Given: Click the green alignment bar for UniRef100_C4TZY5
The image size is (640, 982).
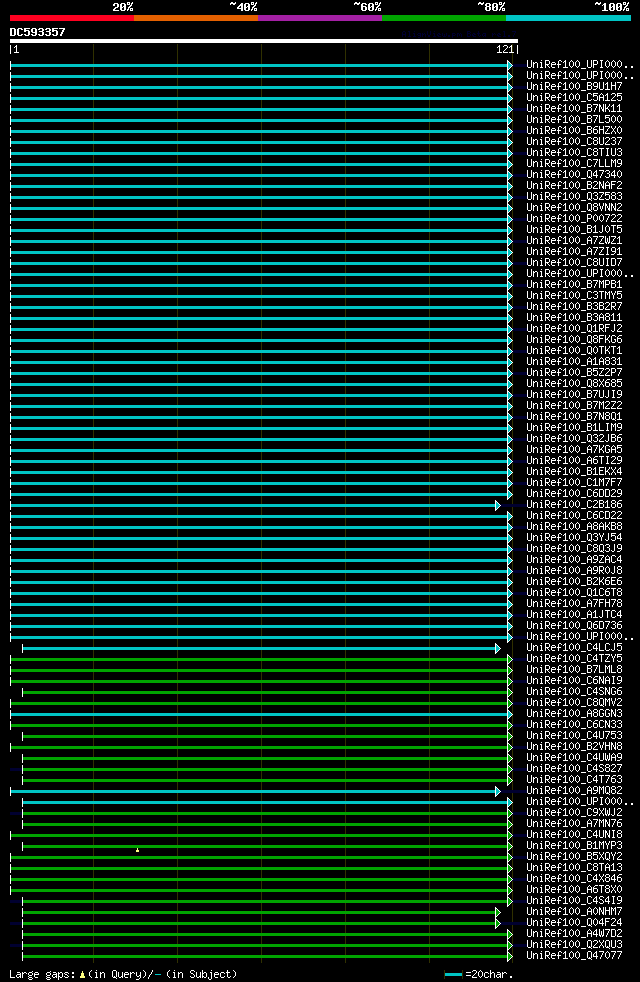Looking at the screenshot, I should tap(262, 659).
